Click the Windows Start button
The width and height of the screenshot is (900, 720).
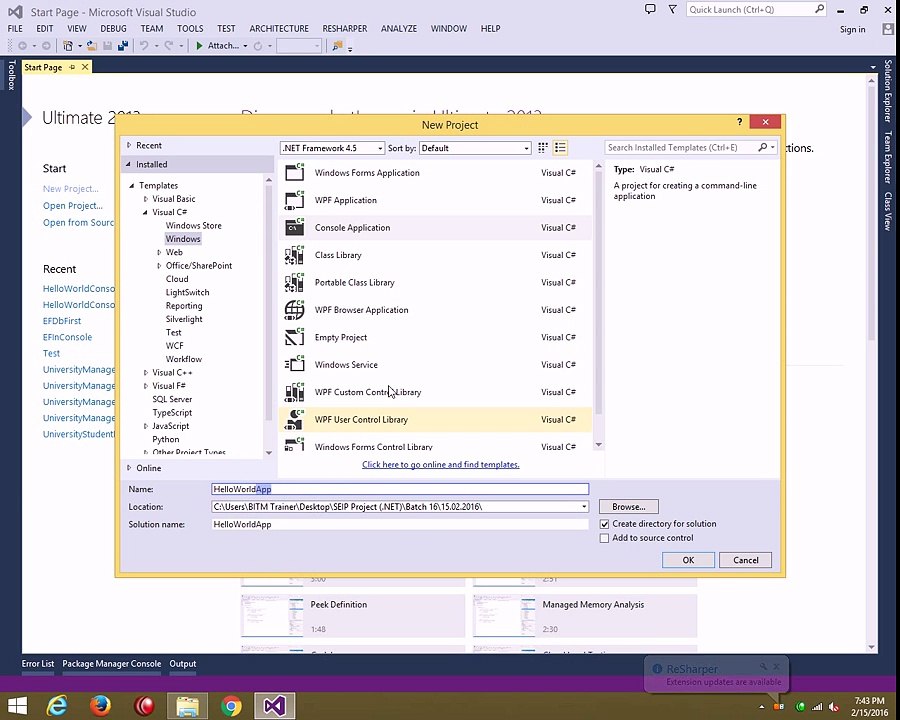pos(17,706)
